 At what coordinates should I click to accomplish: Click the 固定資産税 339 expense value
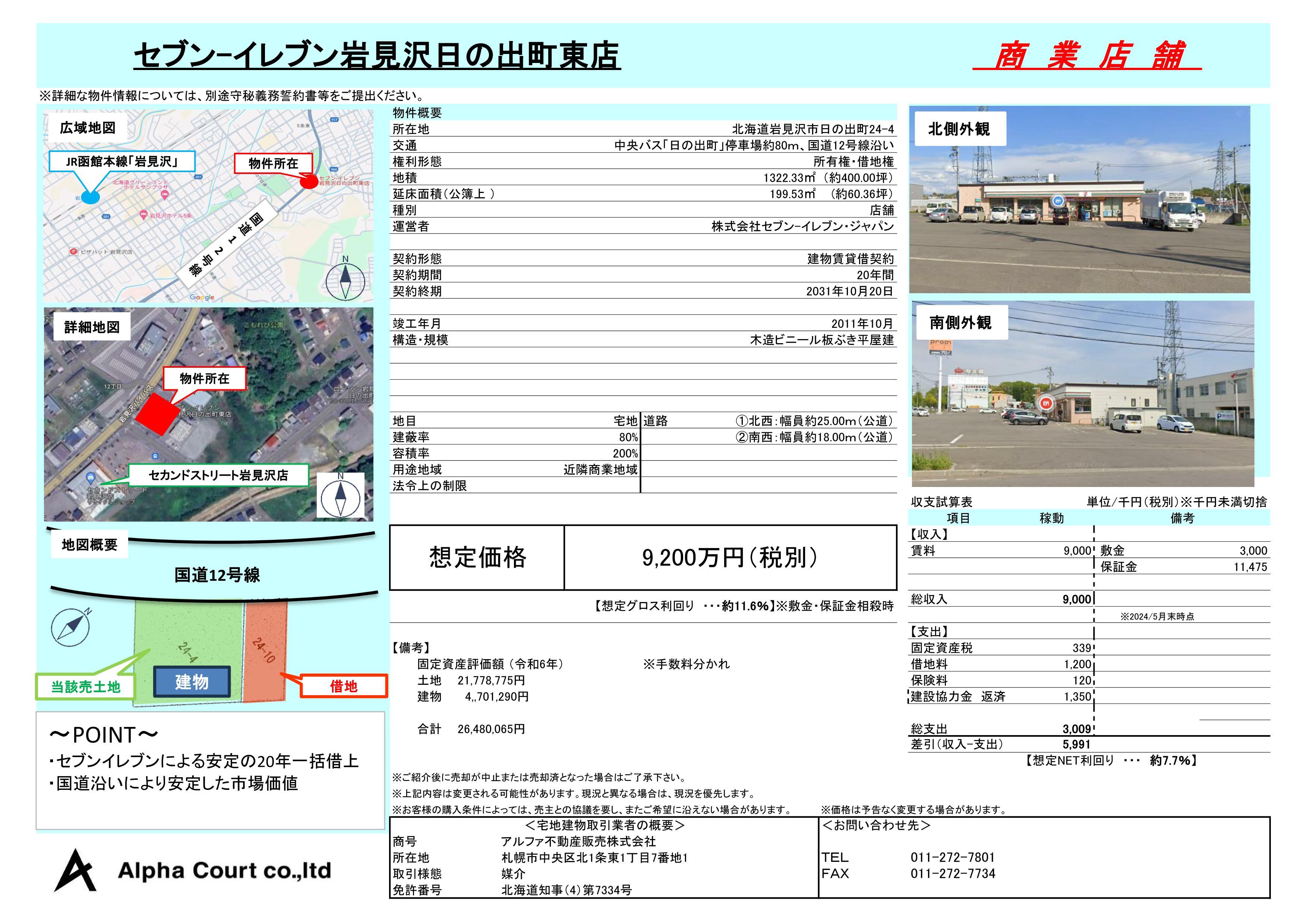pos(1082,648)
